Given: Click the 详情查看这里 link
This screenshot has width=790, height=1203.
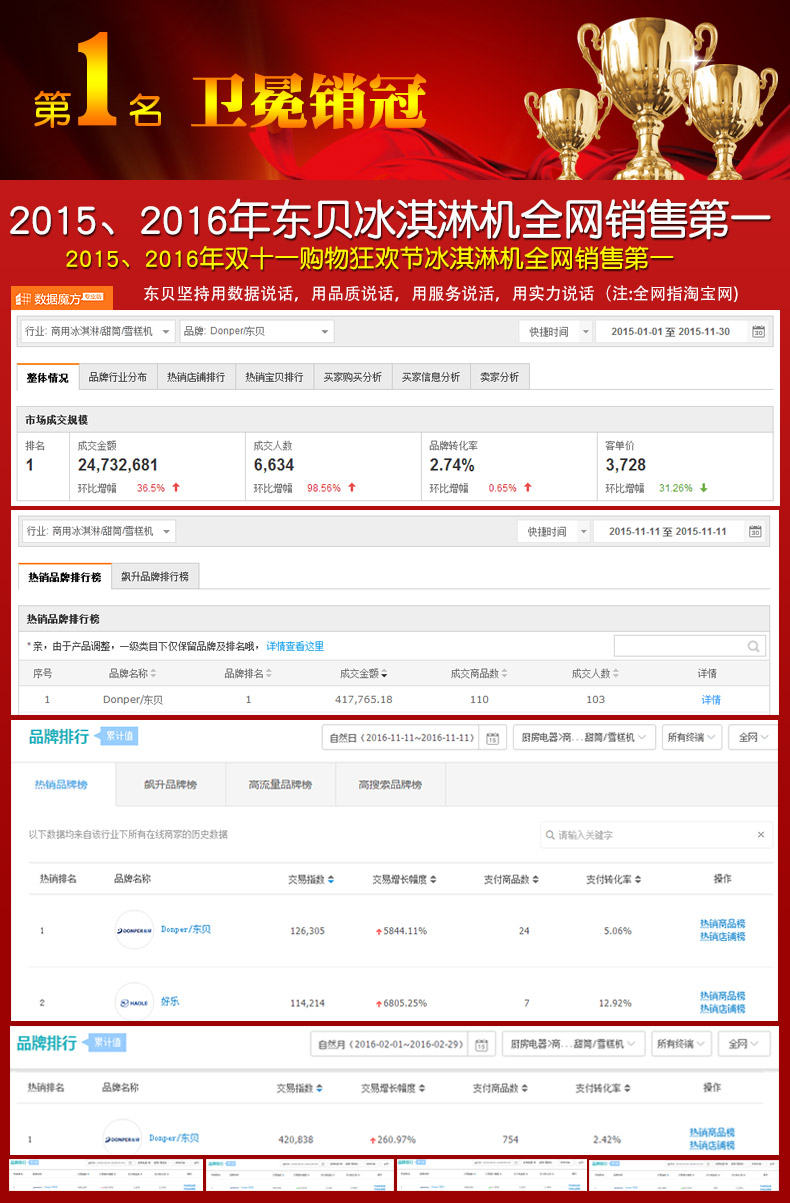Looking at the screenshot, I should (295, 647).
